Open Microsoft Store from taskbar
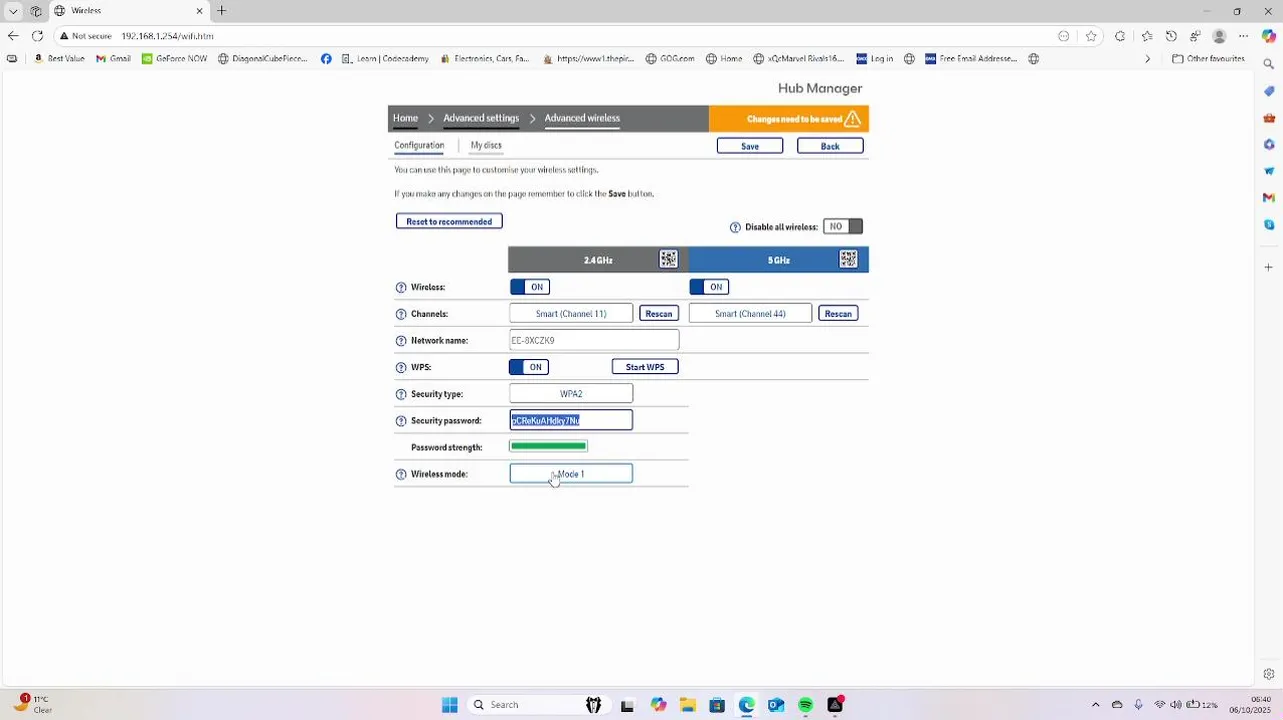 717,705
